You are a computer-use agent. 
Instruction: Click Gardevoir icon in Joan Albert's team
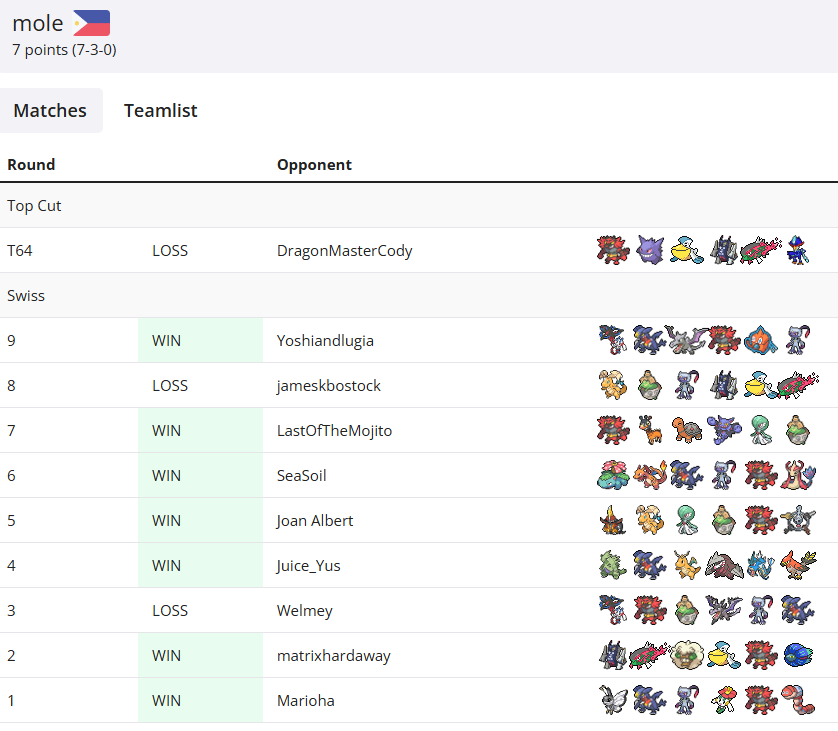point(687,520)
